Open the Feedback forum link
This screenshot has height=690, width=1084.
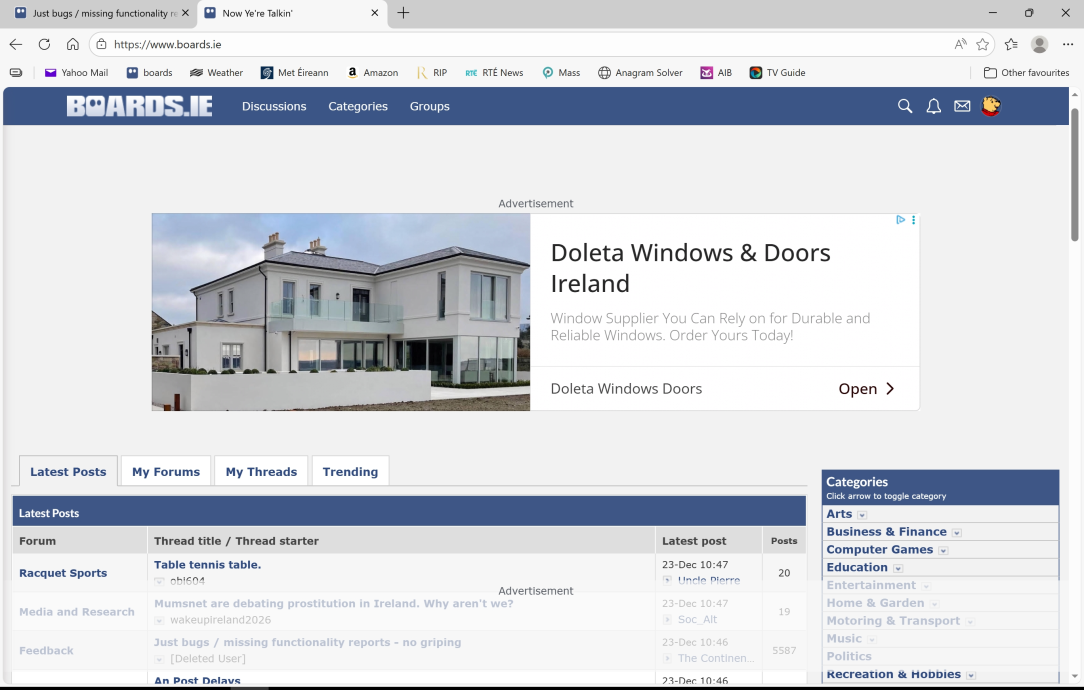pos(46,651)
